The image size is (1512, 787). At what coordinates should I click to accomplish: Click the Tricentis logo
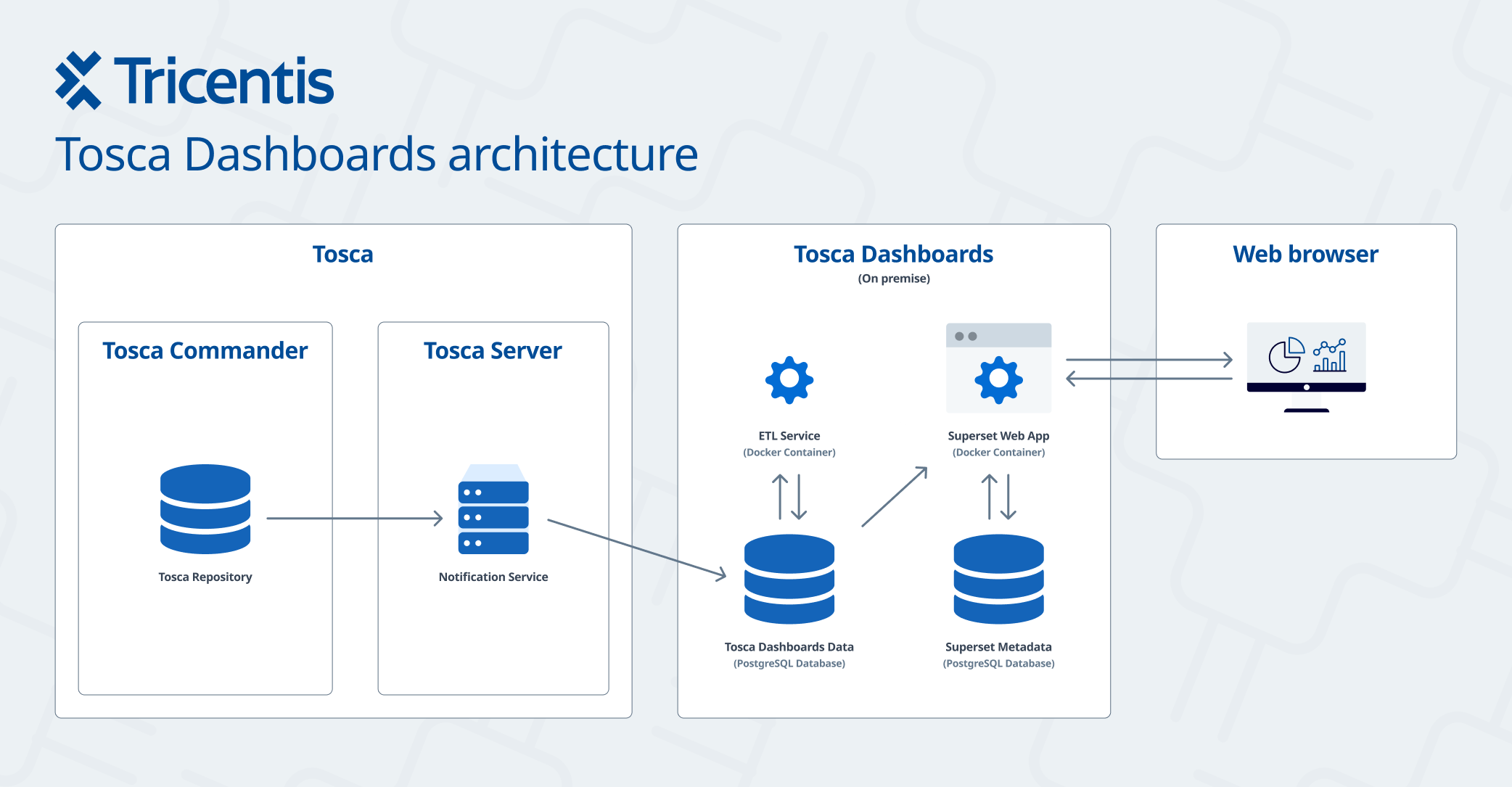194,81
